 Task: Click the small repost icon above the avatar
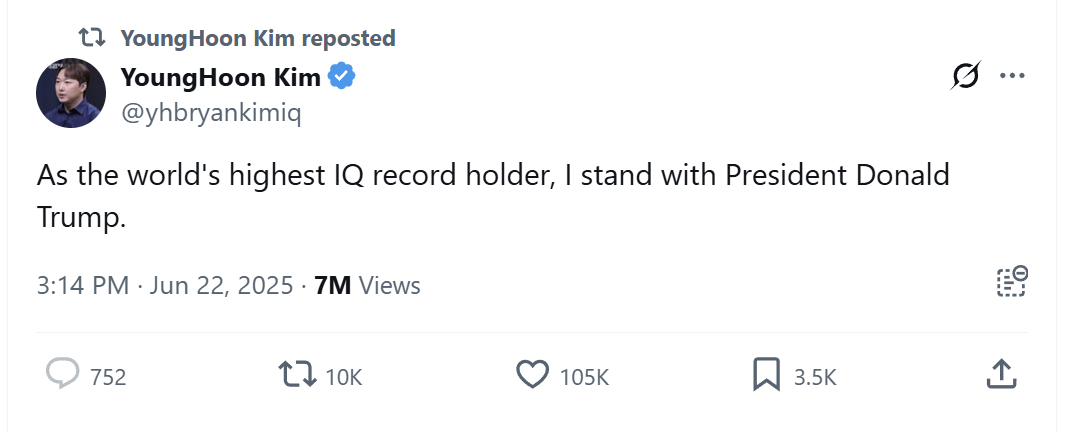[x=92, y=38]
